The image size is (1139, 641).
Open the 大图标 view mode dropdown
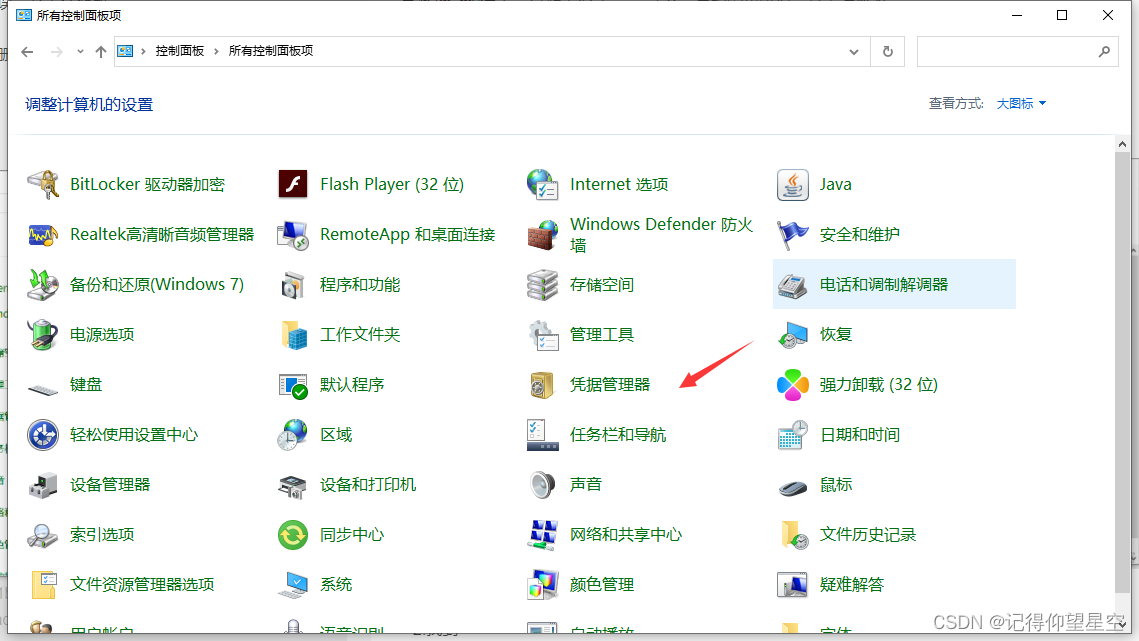point(1021,104)
